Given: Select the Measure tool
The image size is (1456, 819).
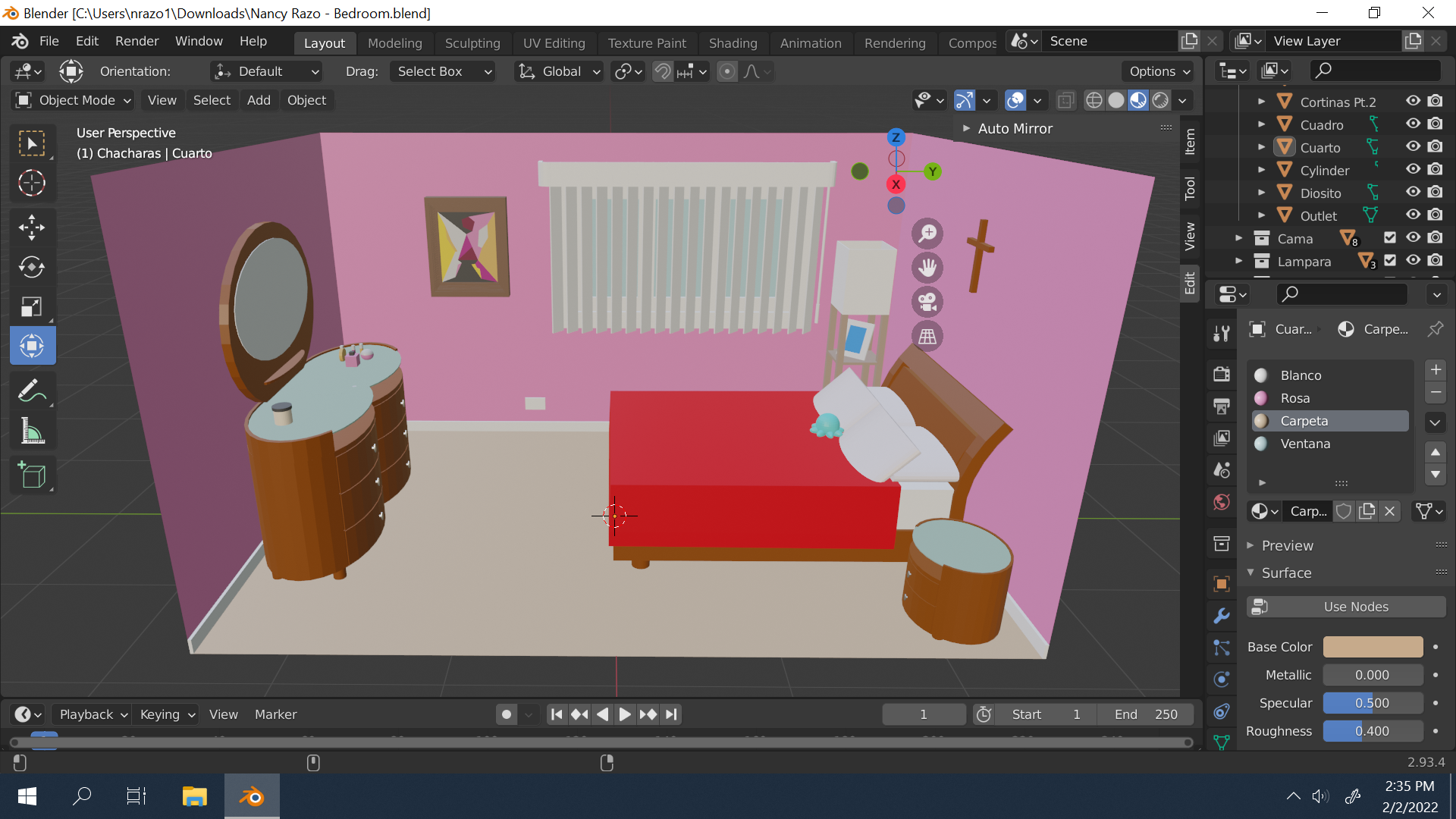Looking at the screenshot, I should coord(32,431).
